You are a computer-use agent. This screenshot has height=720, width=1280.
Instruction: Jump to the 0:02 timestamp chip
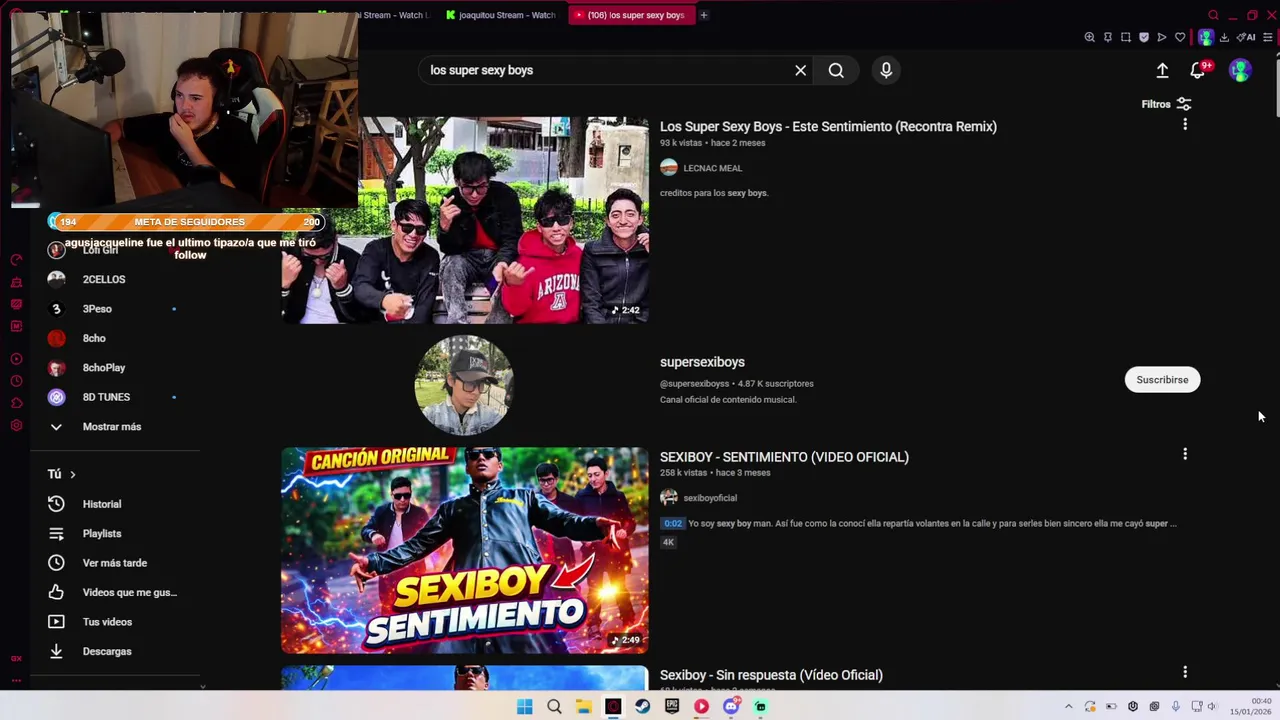(x=673, y=523)
